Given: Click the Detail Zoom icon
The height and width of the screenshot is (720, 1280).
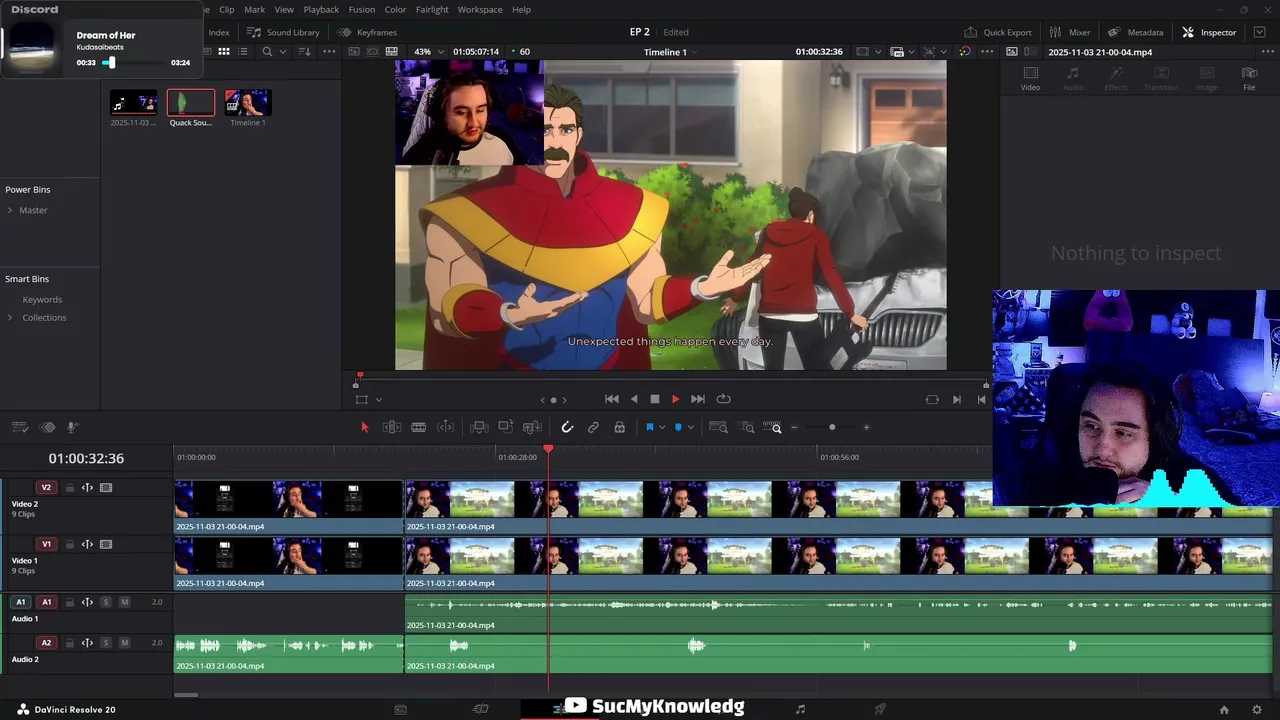Looking at the screenshot, I should tap(748, 427).
